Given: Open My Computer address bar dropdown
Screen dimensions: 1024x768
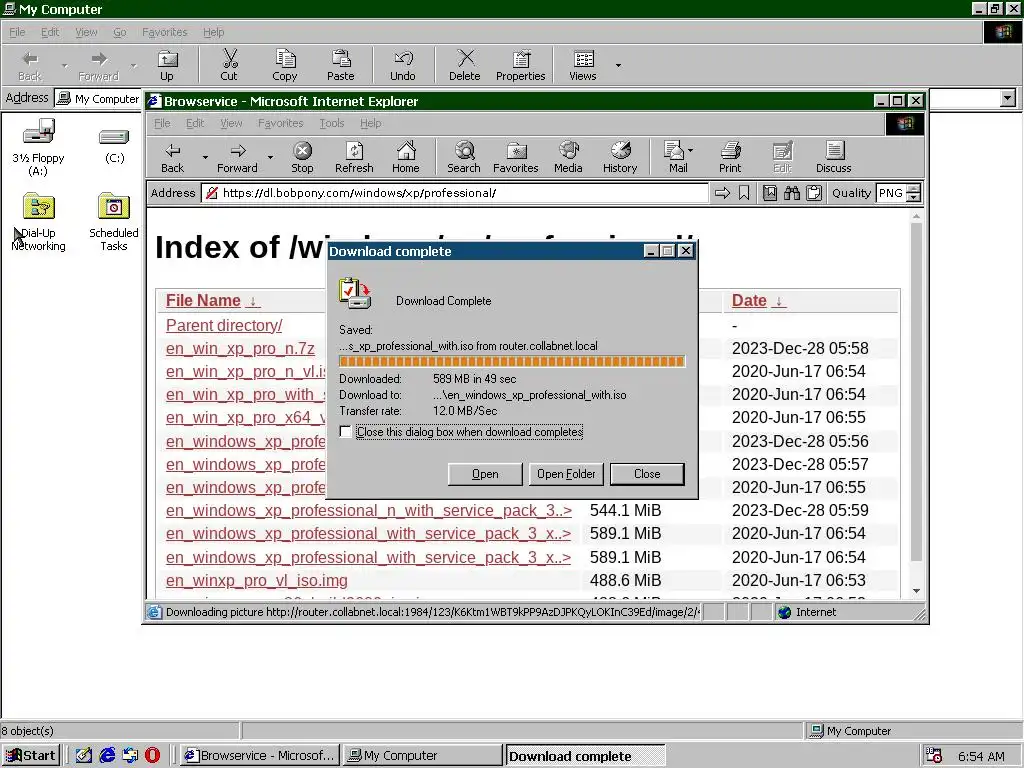Looking at the screenshot, I should click(1008, 99).
